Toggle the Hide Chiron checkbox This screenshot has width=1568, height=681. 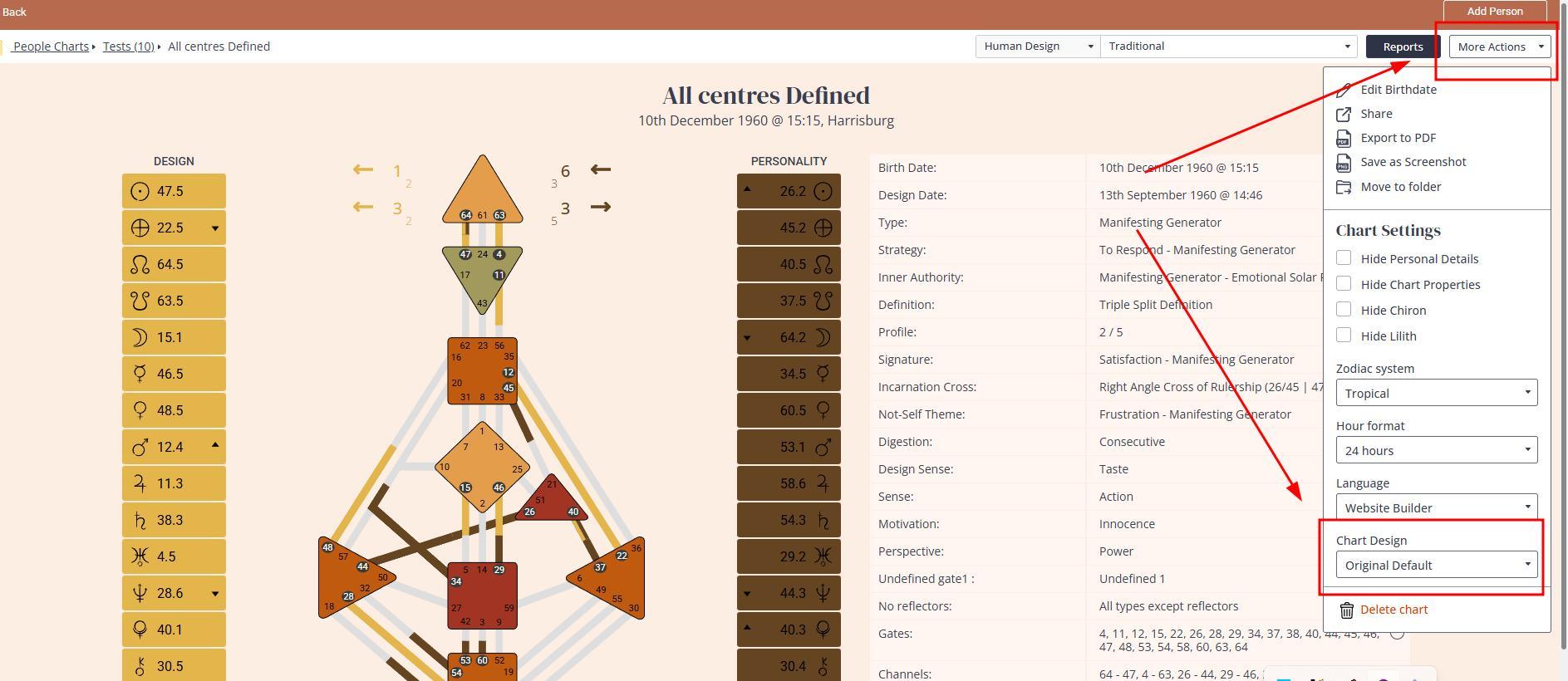(1344, 310)
